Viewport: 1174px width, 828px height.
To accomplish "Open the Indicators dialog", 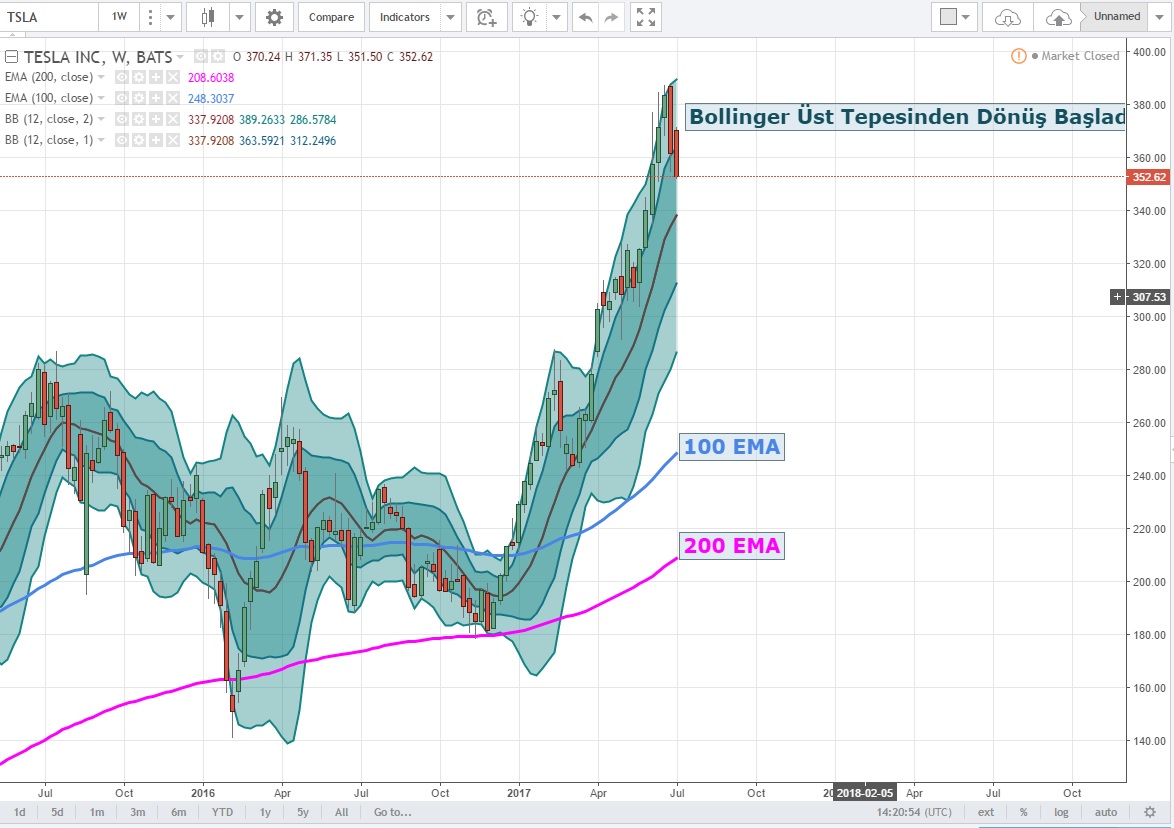I will (404, 17).
